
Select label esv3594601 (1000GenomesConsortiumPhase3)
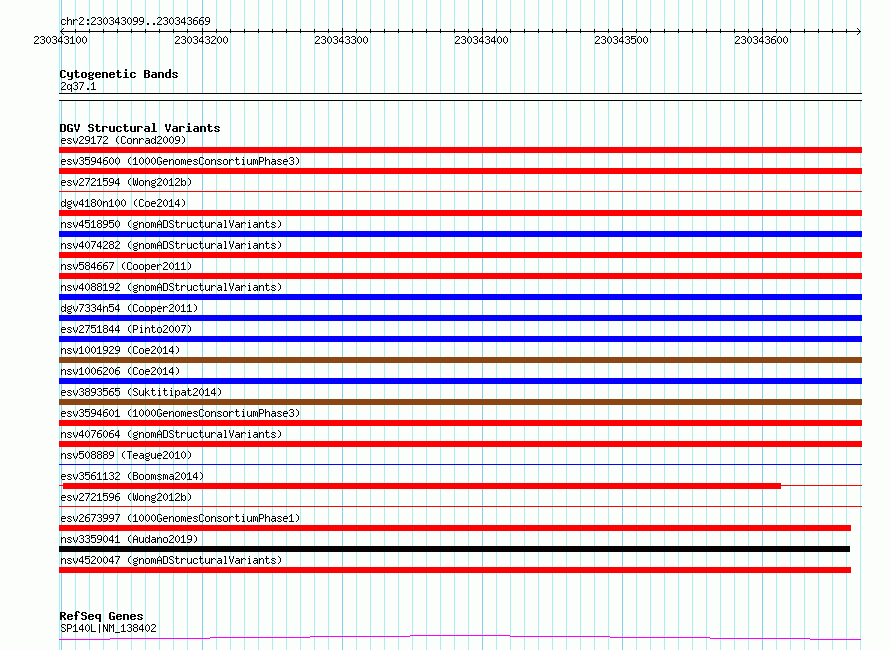[x=180, y=413]
